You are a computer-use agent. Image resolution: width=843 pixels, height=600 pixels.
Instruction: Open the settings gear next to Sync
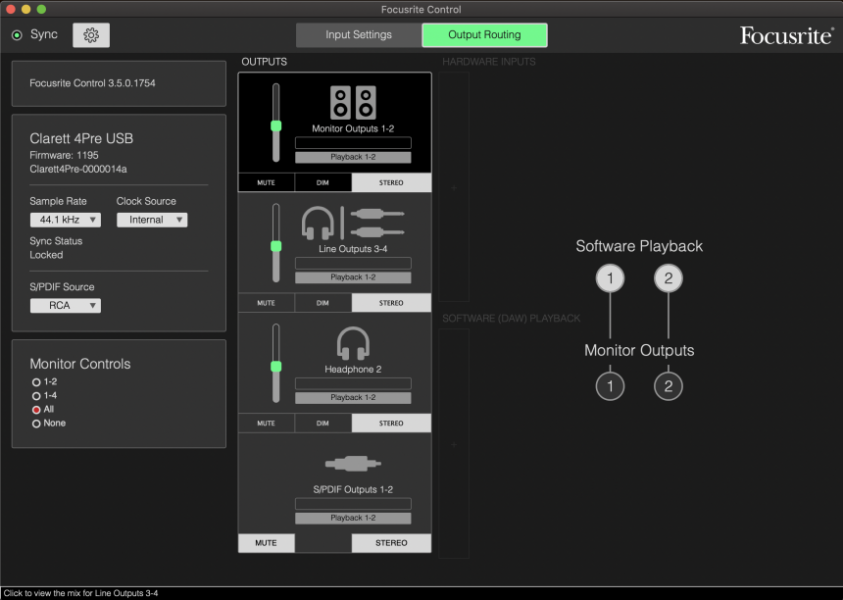click(91, 34)
